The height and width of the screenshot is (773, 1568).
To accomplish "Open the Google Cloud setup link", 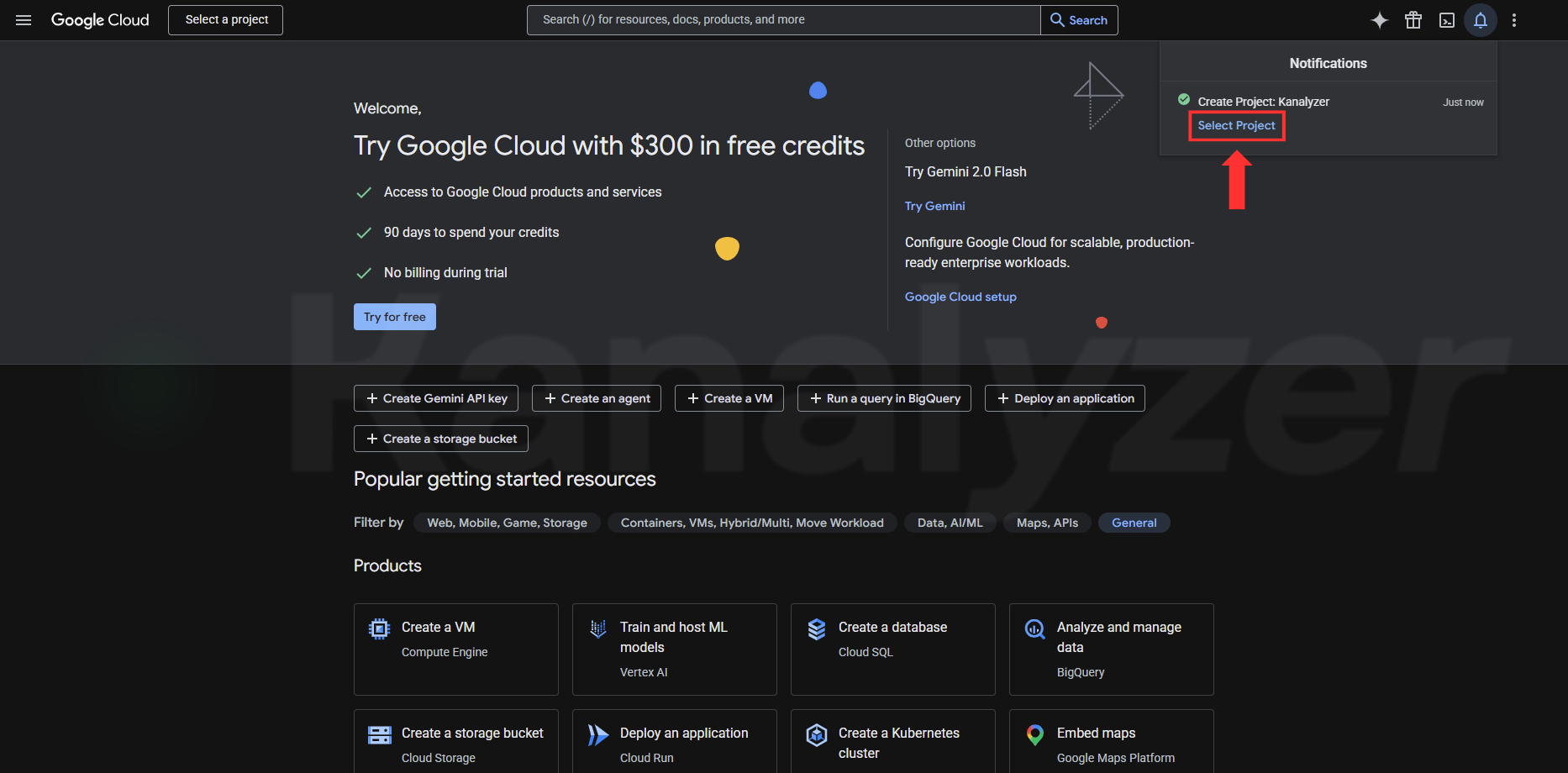I will (x=960, y=297).
